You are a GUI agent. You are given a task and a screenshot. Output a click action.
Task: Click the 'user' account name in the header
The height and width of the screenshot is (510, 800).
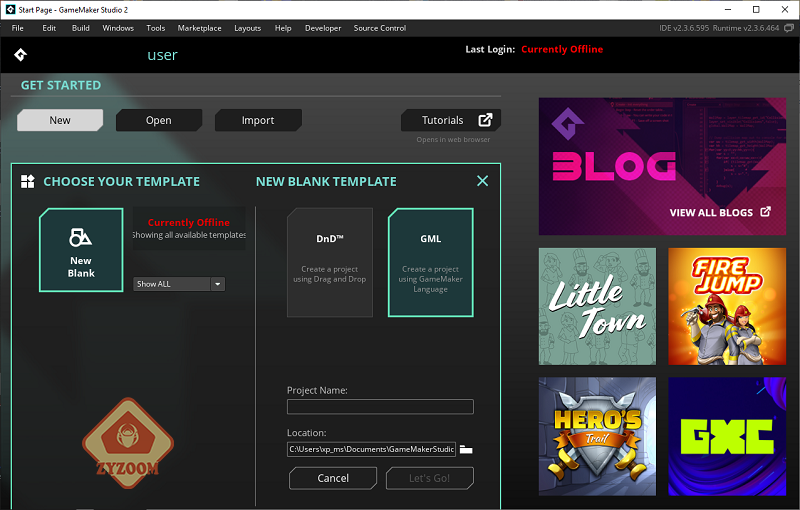pos(162,55)
